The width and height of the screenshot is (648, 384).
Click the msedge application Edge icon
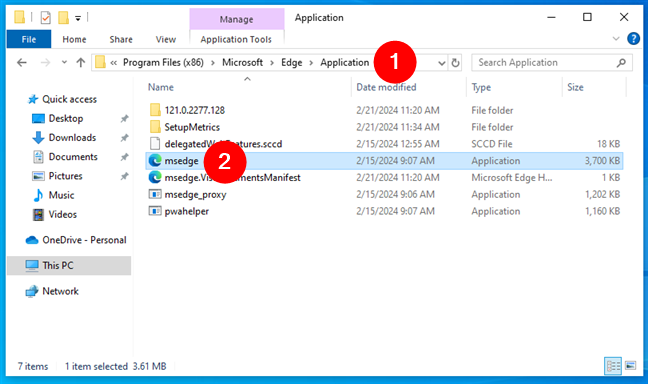pos(155,161)
